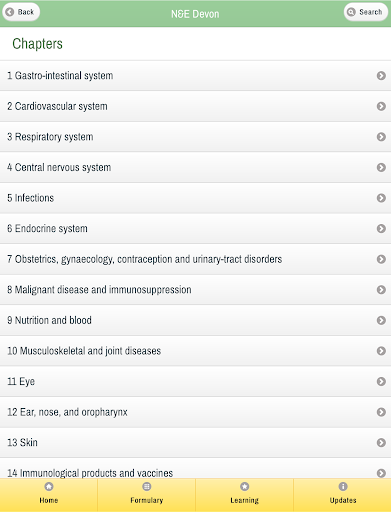Open the Updates info icon
The height and width of the screenshot is (512, 391).
(x=343, y=487)
